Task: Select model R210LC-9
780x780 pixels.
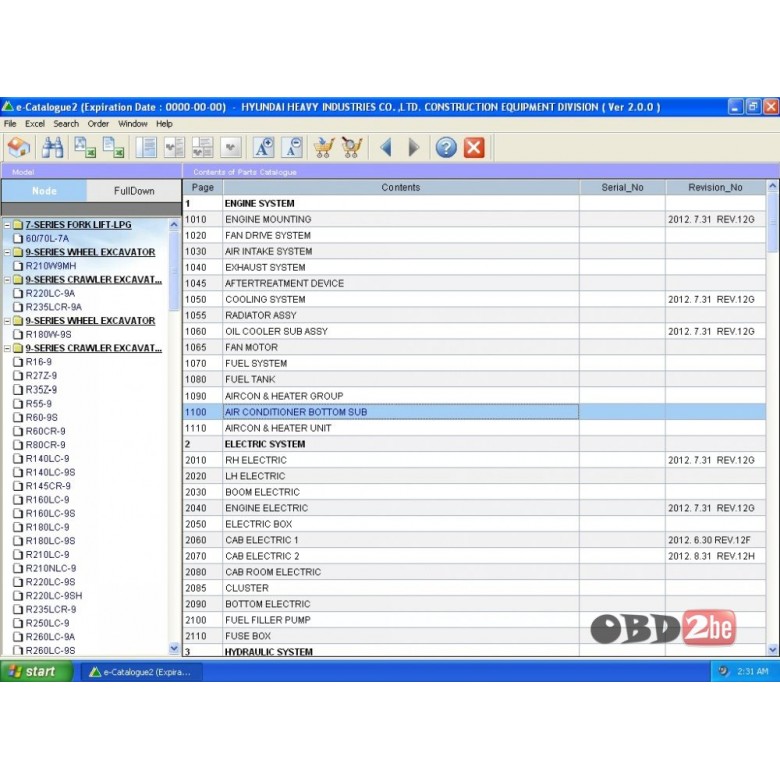Action: click(x=48, y=554)
